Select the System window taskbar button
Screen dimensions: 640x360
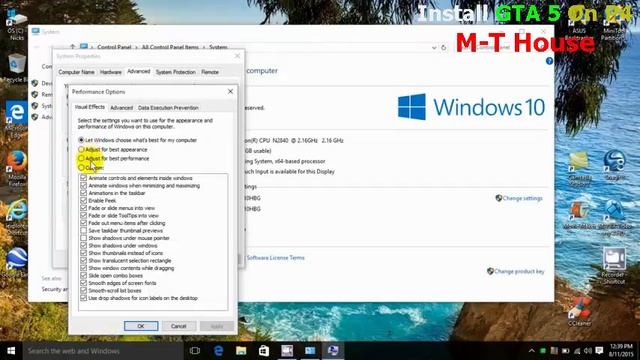(x=310, y=351)
